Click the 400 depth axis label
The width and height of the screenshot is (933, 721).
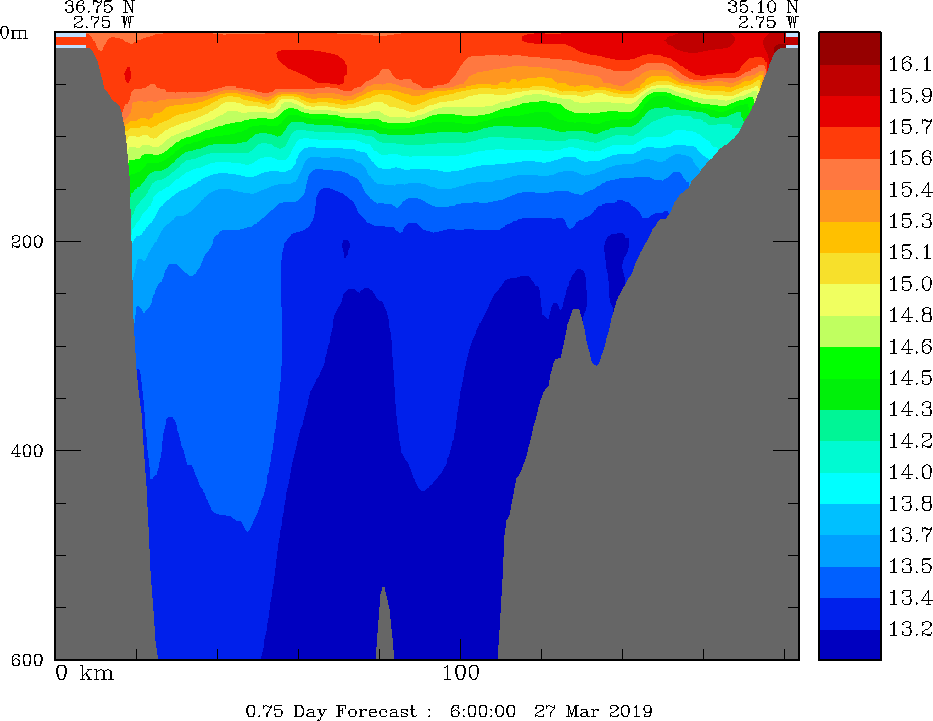coord(27,450)
